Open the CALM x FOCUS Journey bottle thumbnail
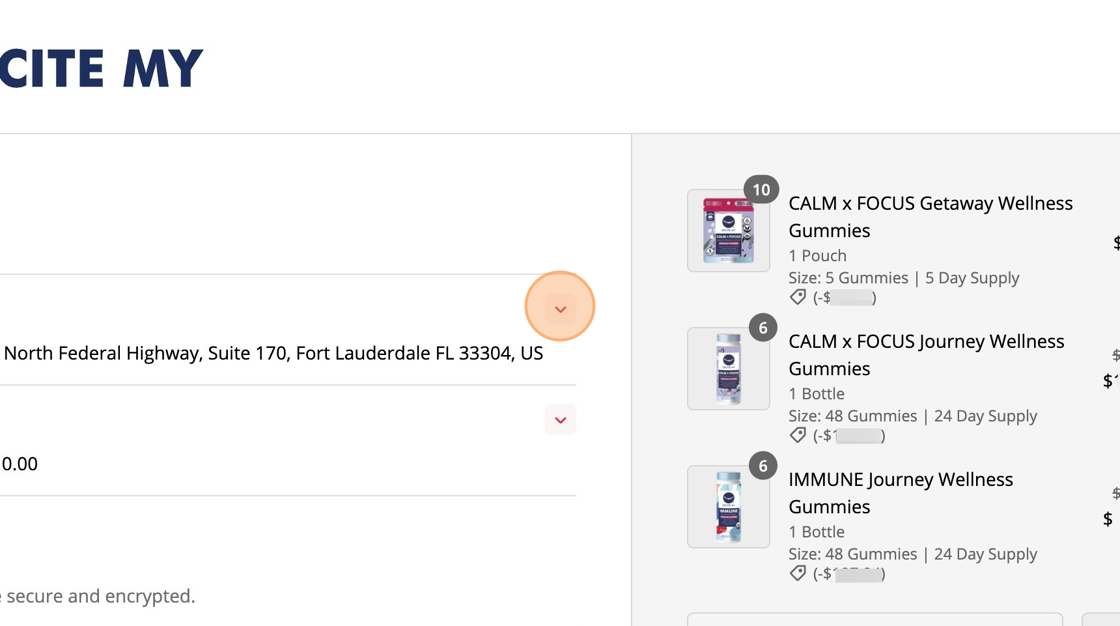The image size is (1120, 626). pyautogui.click(x=729, y=369)
